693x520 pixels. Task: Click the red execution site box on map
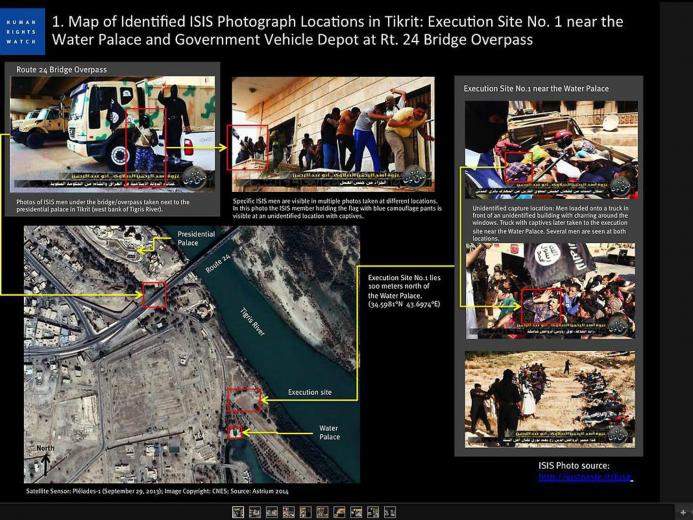click(244, 400)
